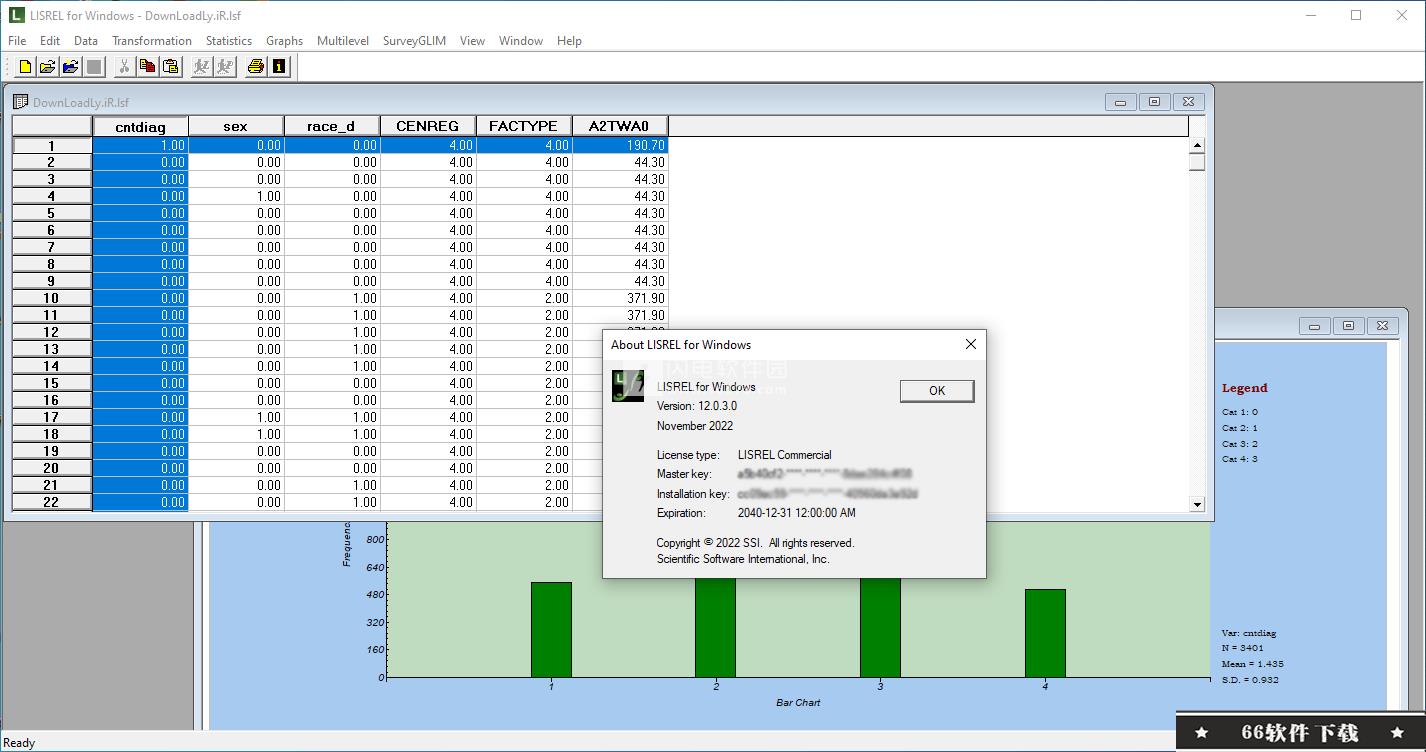Click the Print toolbar icon
The image size is (1426, 752).
click(x=255, y=67)
